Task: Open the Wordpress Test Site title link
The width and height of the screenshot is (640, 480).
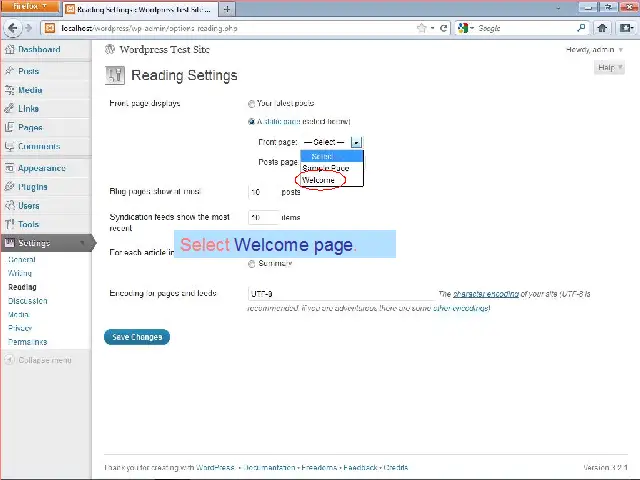Action: tap(164, 49)
